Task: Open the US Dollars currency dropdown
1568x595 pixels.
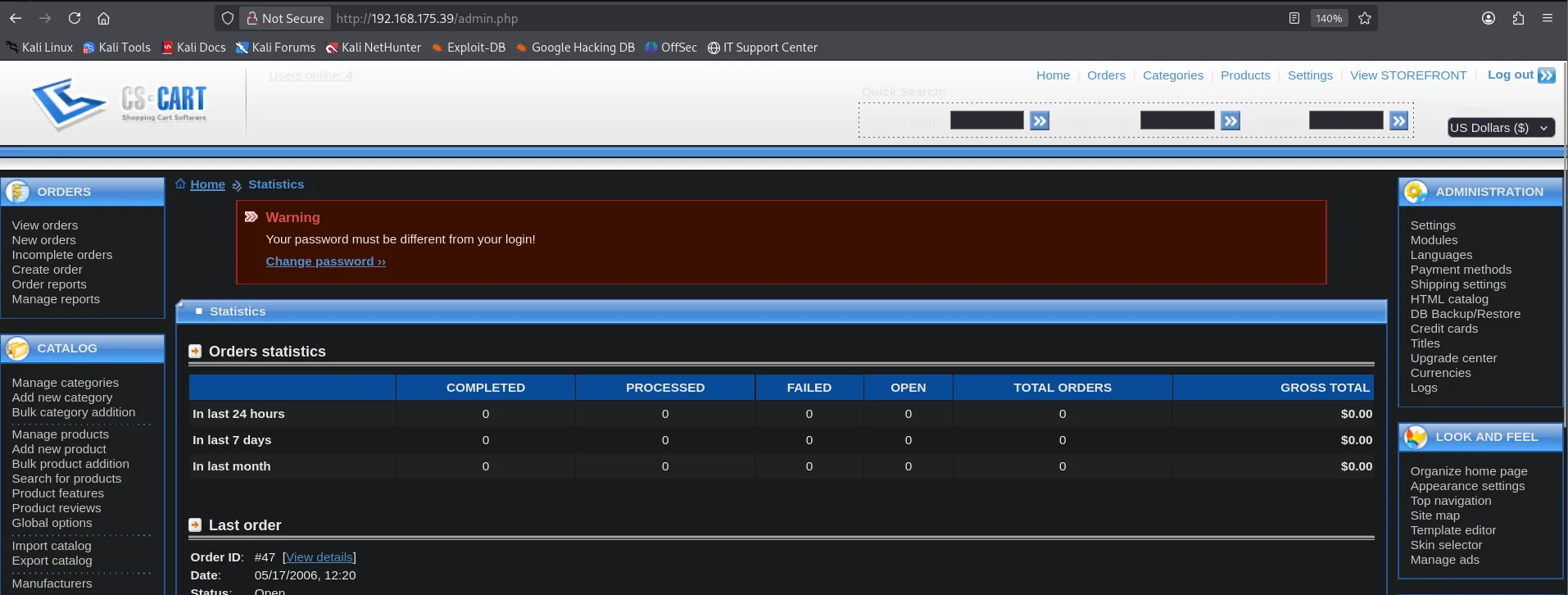Action: [x=1501, y=128]
